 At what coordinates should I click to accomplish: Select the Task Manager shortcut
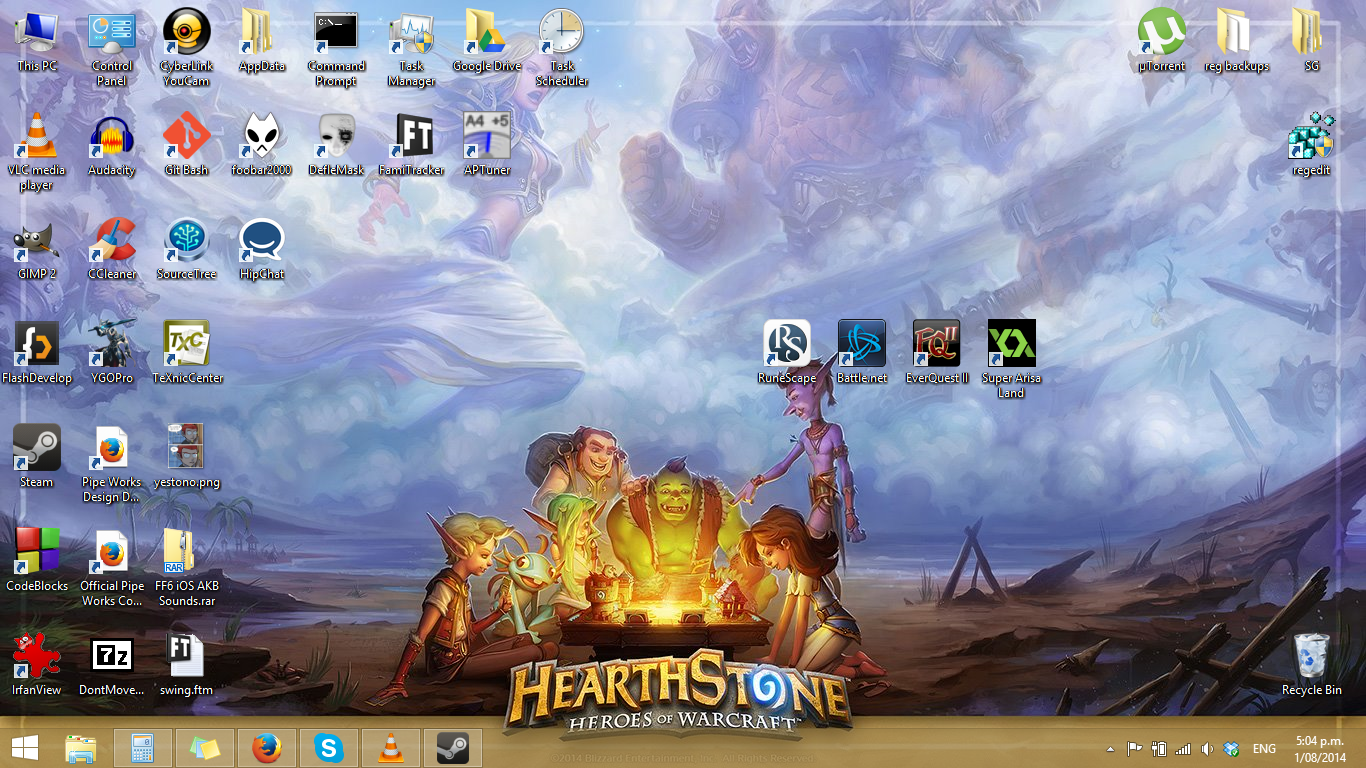pos(411,48)
